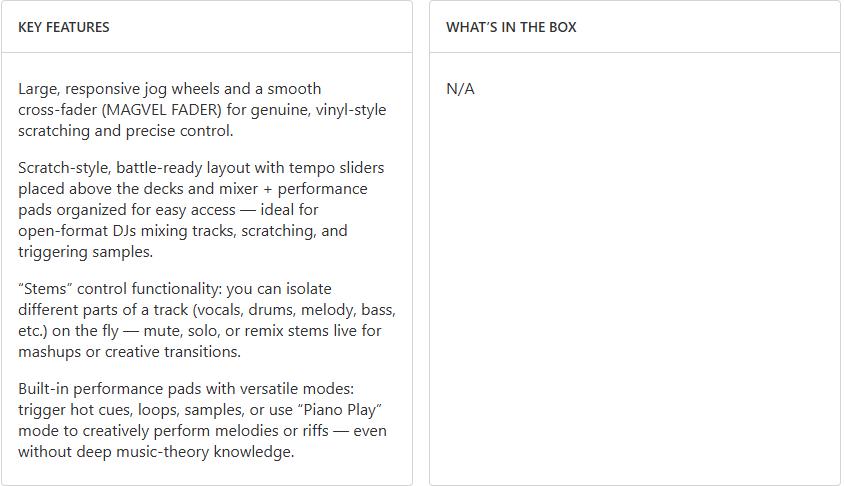
Task: Click the words "tempo sliders"
Action: click(x=338, y=167)
